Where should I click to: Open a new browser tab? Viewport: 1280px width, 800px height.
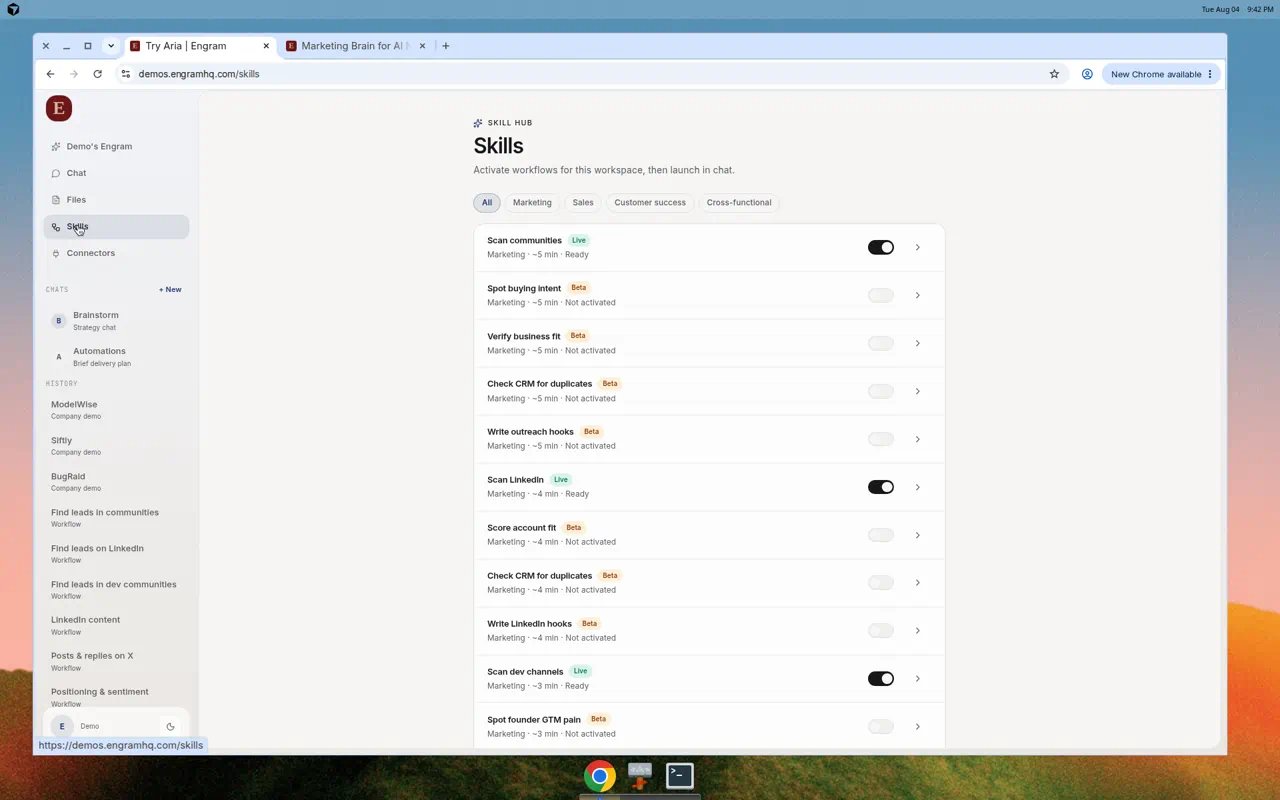pyautogui.click(x=446, y=46)
